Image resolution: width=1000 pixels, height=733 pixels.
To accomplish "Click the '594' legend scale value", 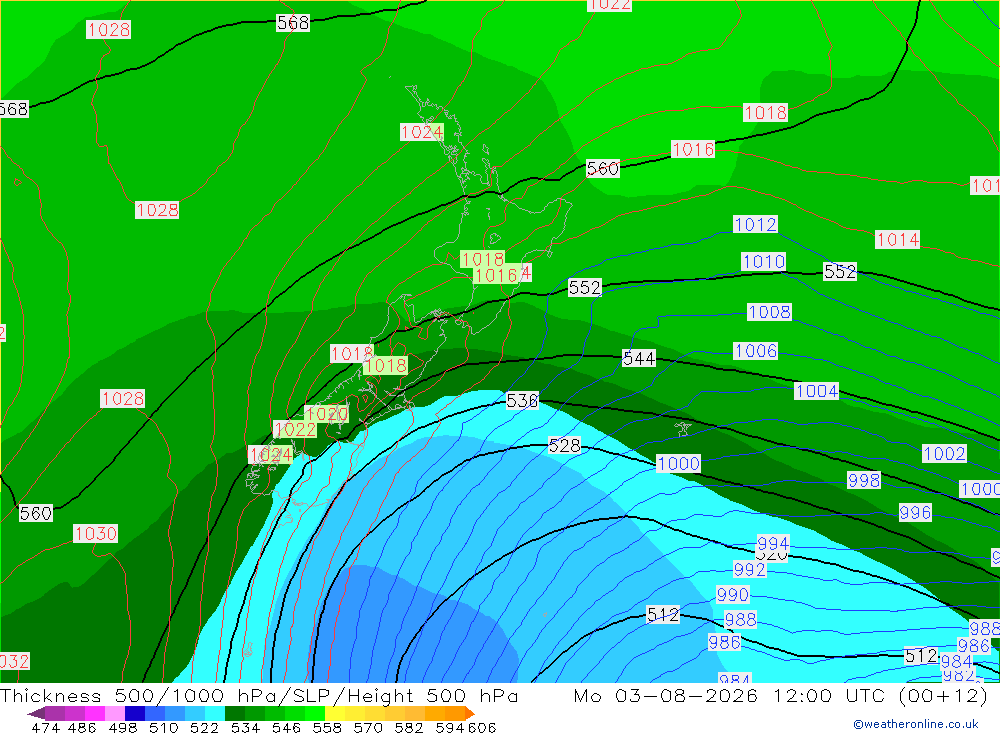I will (x=450, y=727).
